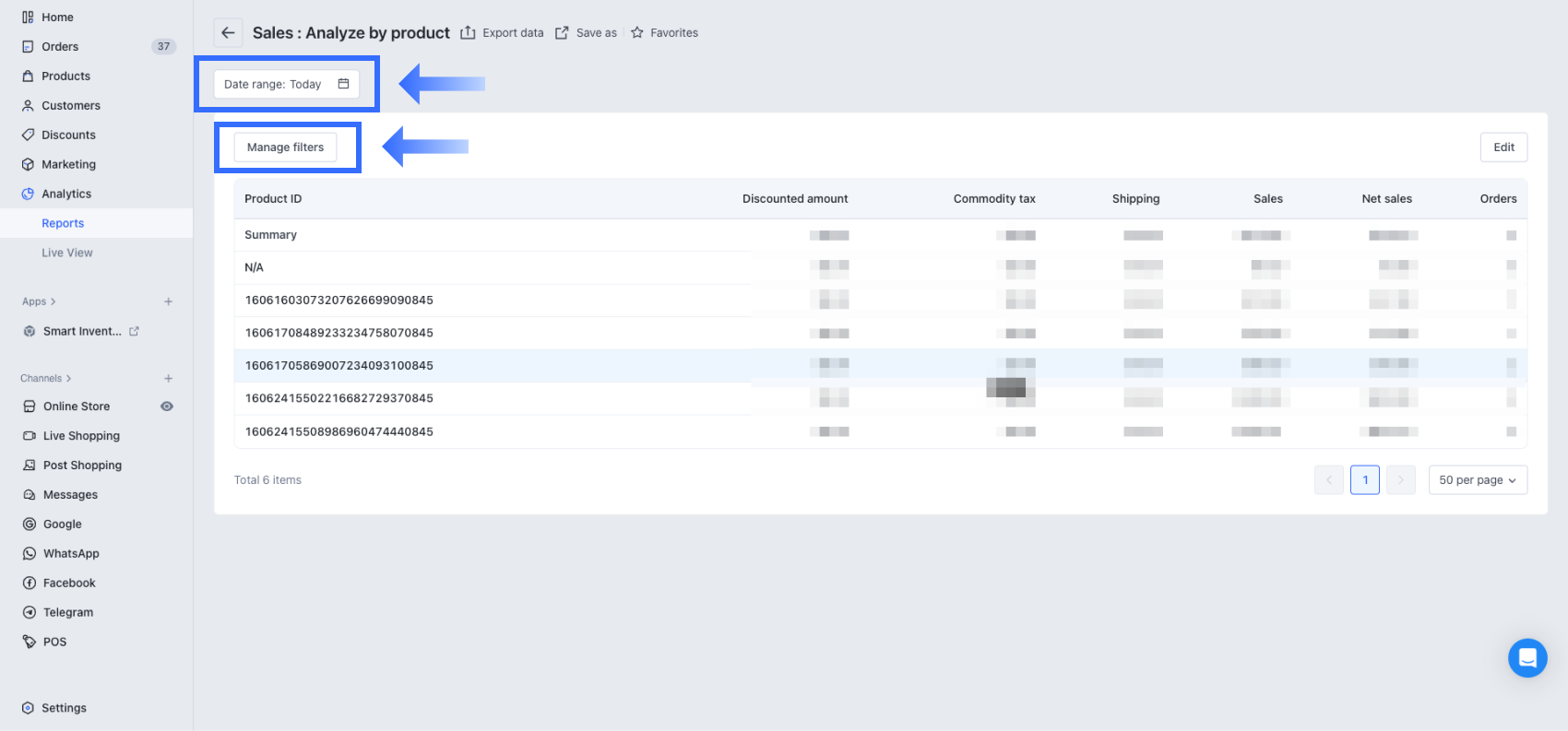Screen dimensions: 1568x731
Task: Click the Summary row label
Action: tap(270, 234)
